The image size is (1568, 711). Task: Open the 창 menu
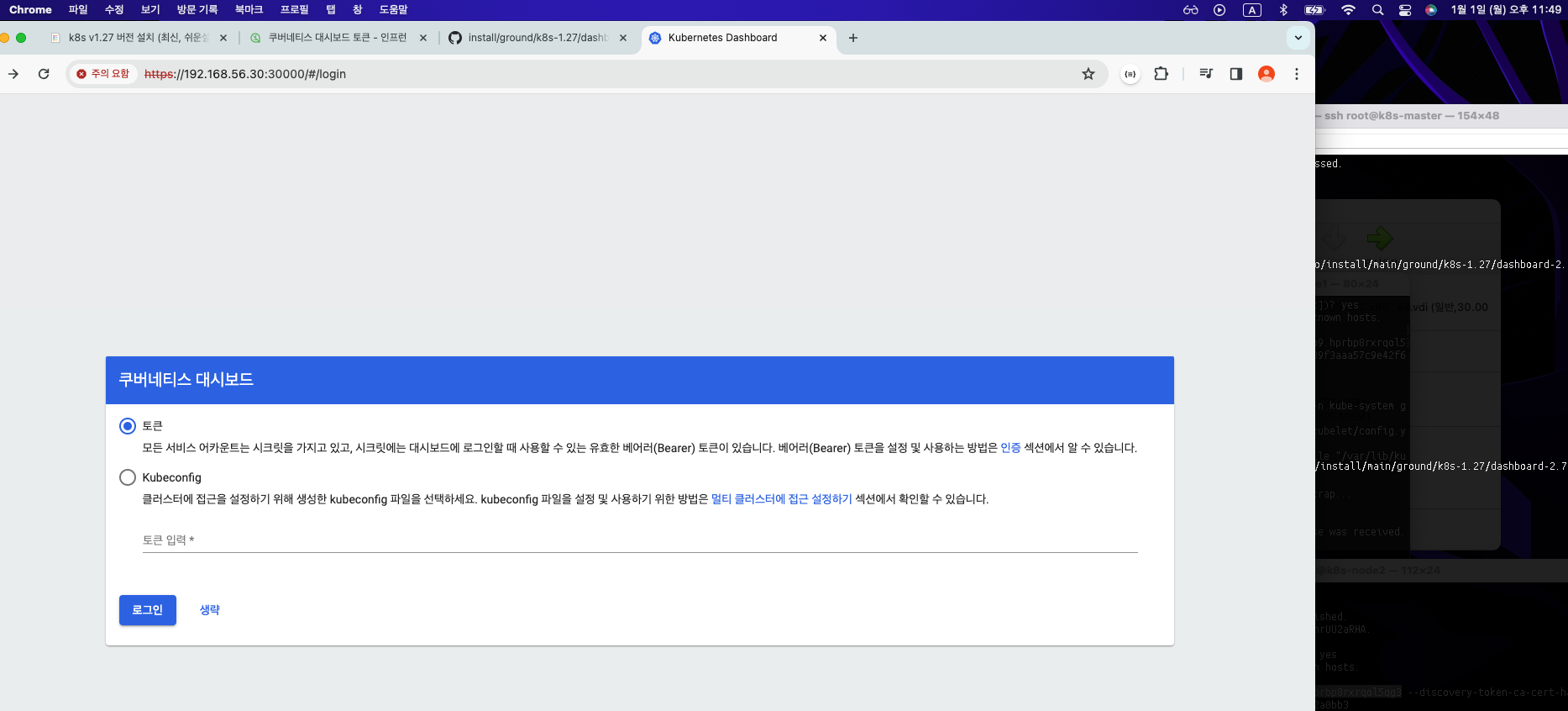[x=358, y=10]
